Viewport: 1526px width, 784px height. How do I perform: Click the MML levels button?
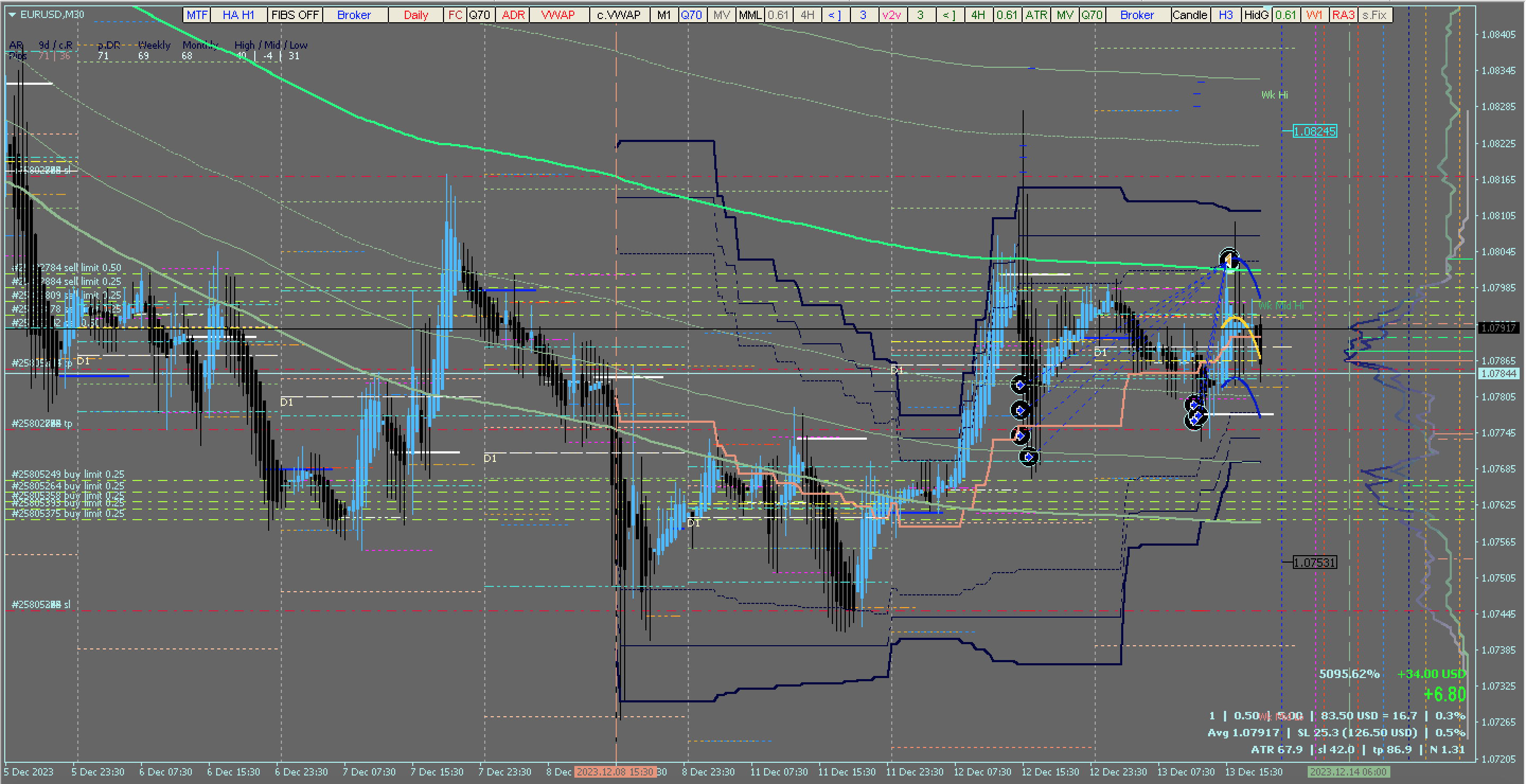(x=750, y=15)
